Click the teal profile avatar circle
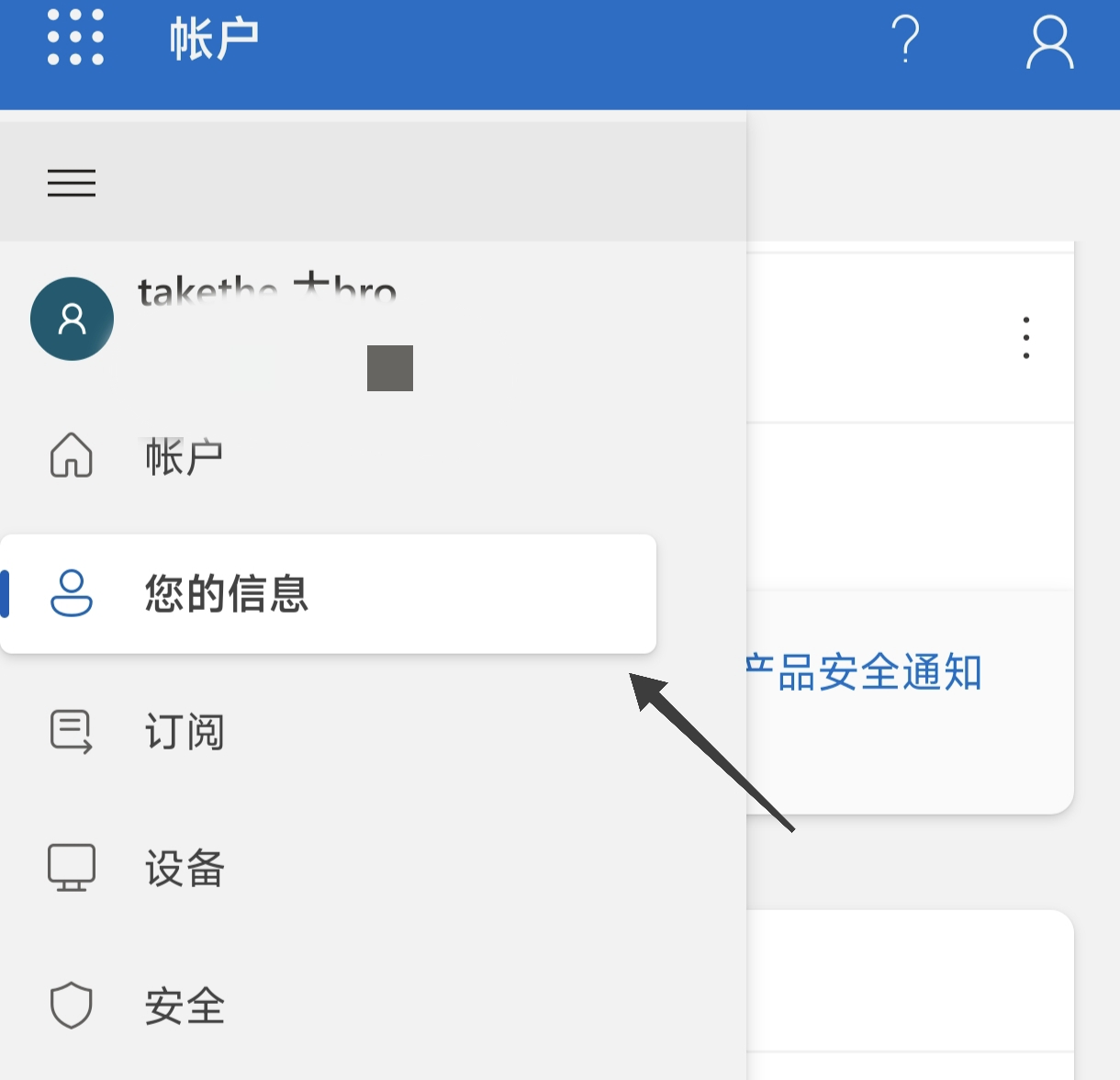This screenshot has height=1080, width=1120. click(x=72, y=319)
